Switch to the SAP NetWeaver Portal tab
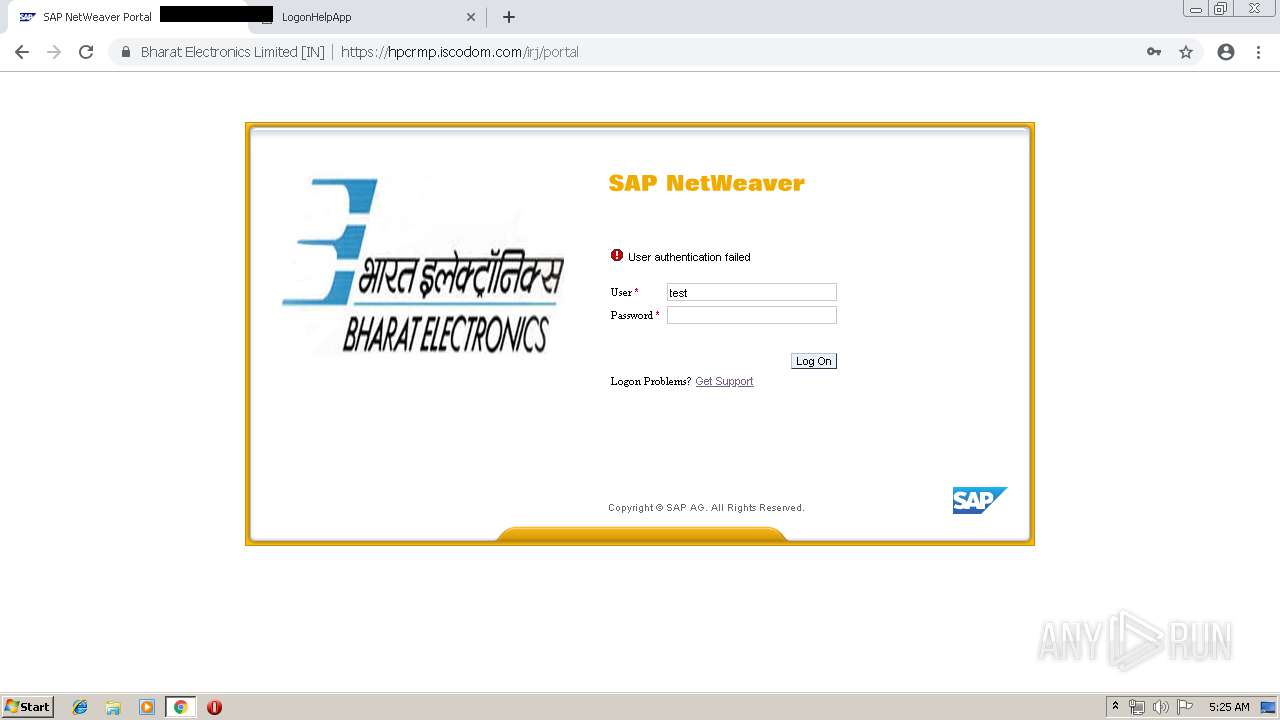This screenshot has width=1280, height=720. [x=98, y=17]
